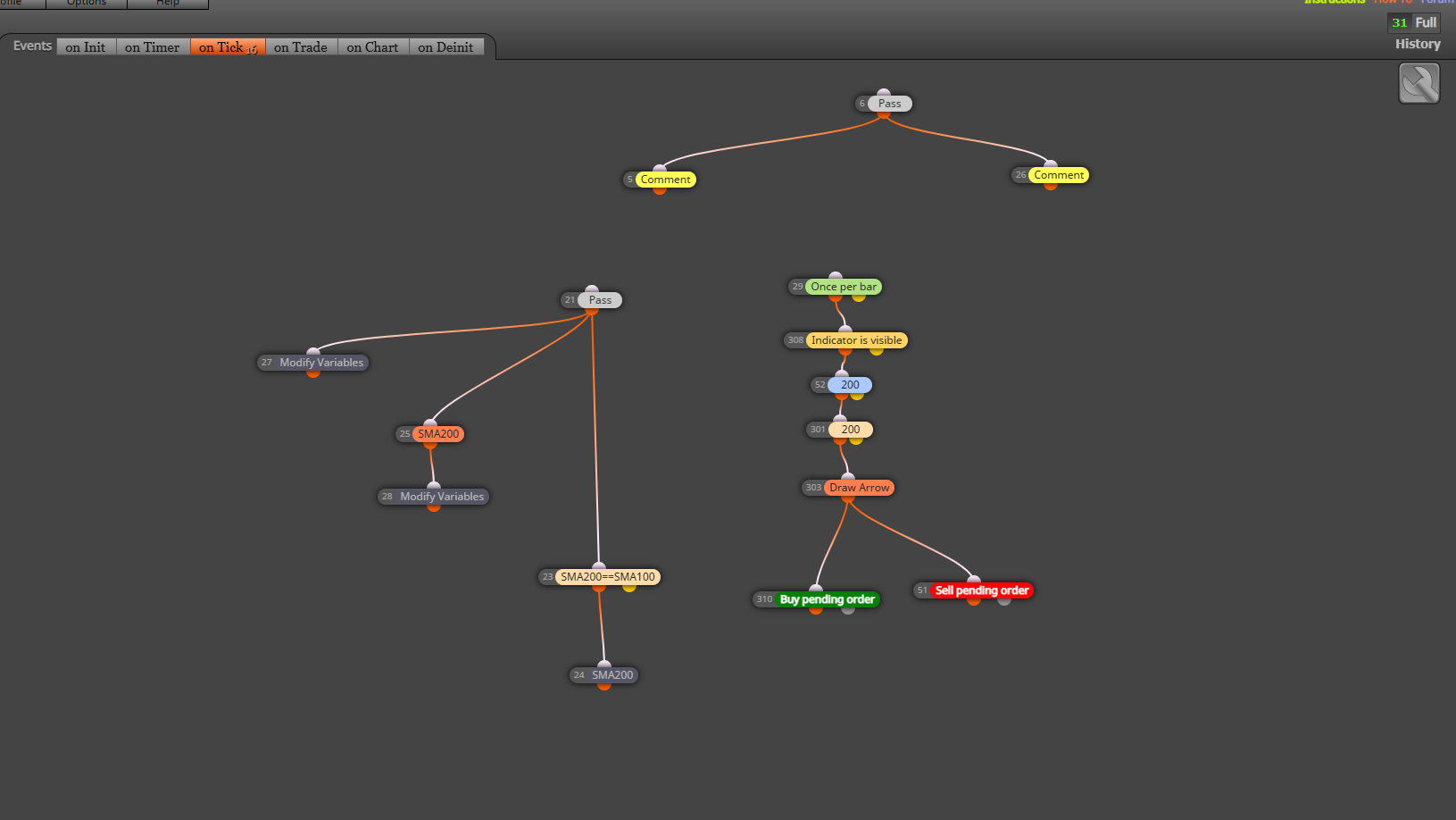Click ID badge 51 beside Sell pending order
The width and height of the screenshot is (1456, 820).
[922, 590]
